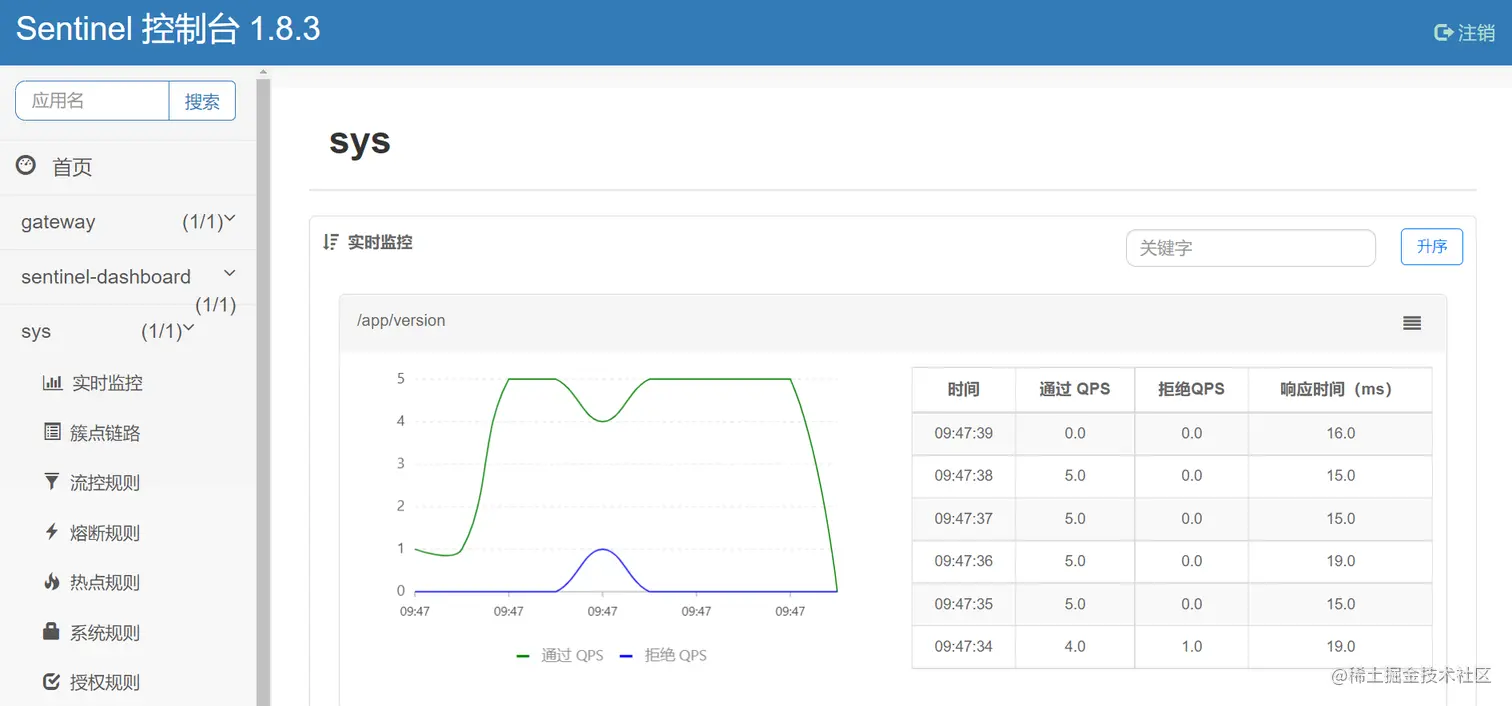Focus the 应用名 search input

(x=92, y=101)
